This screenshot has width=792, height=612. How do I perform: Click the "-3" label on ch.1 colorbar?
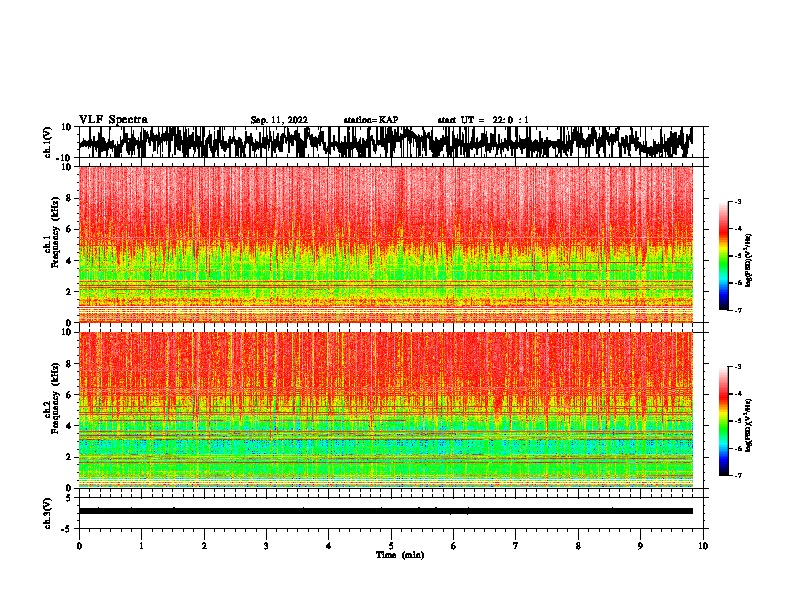click(x=738, y=201)
